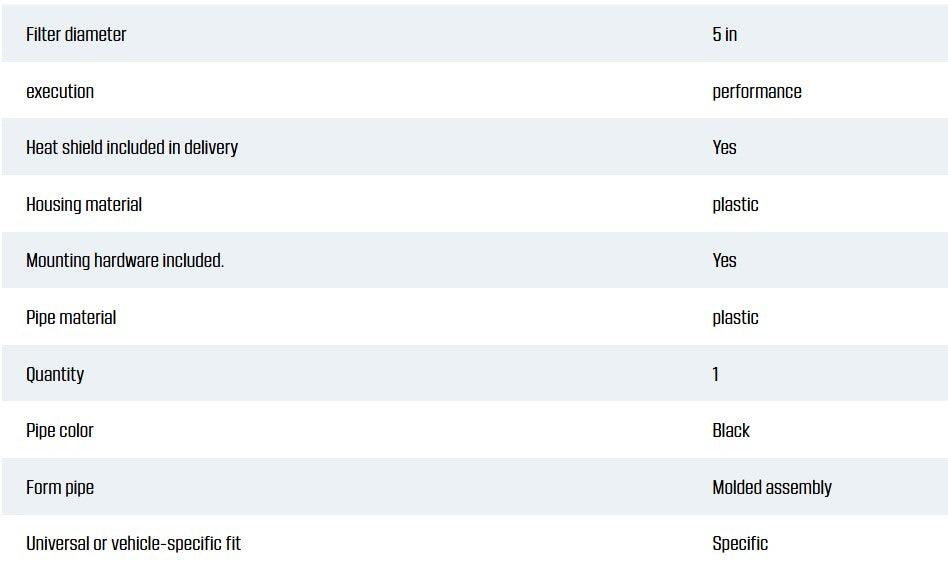Screen dimensions: 948x568
Task: Click Heat shield included in delivery label
Action: tap(132, 147)
